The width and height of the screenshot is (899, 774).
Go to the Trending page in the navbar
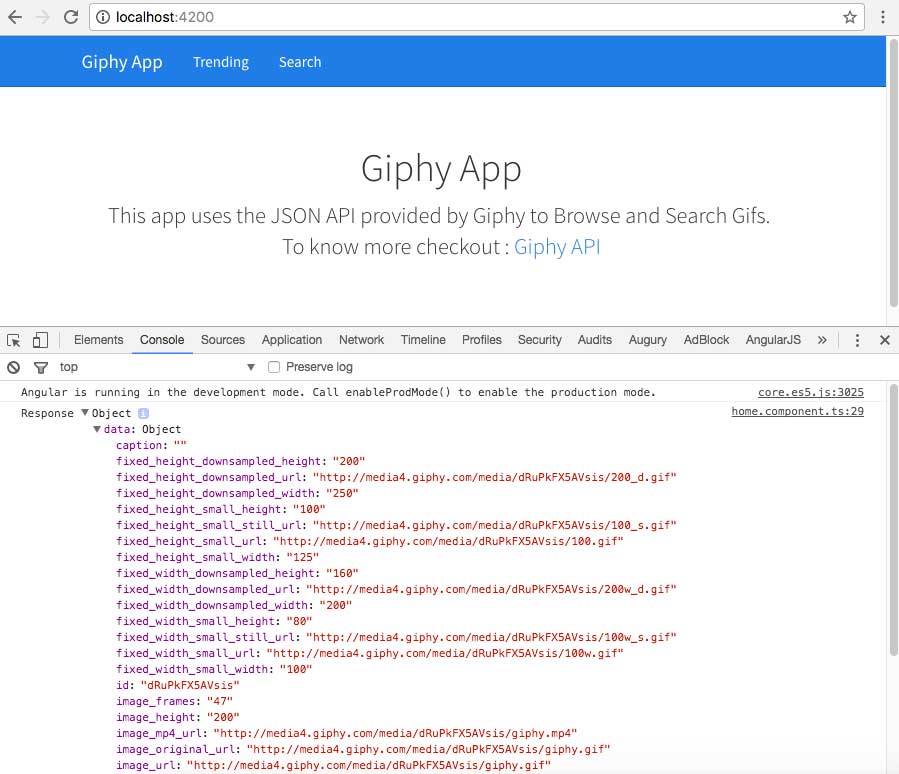click(221, 62)
